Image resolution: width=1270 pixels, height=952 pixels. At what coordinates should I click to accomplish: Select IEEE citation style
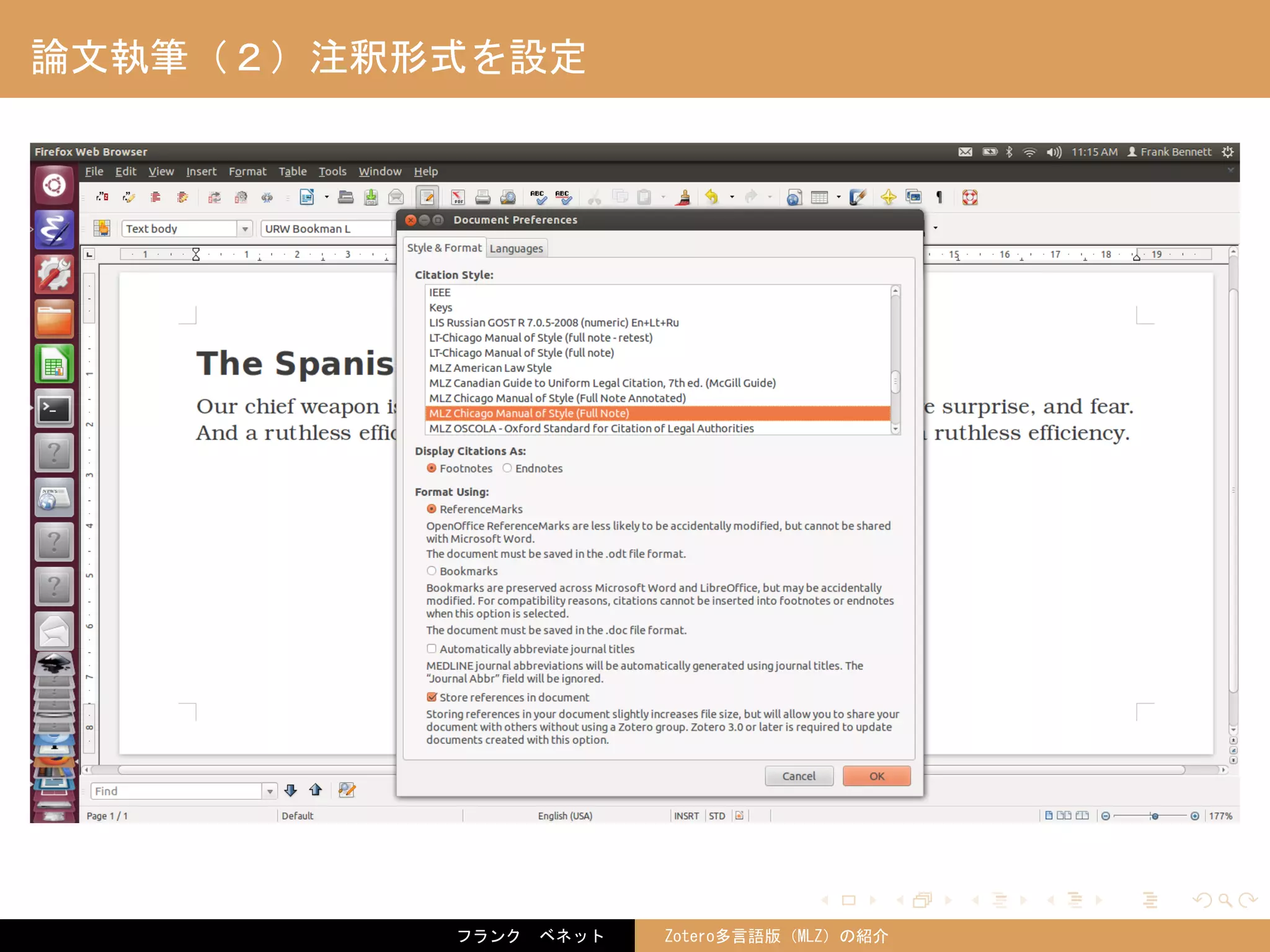pyautogui.click(x=657, y=292)
